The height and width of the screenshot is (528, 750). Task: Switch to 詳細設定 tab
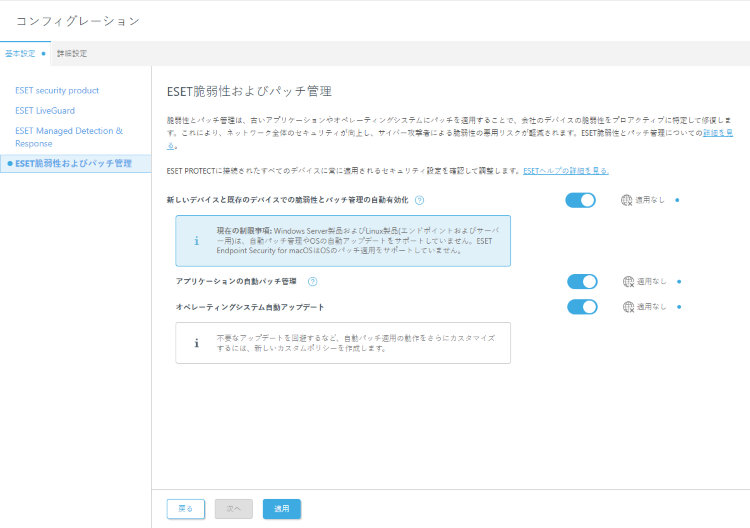point(72,54)
